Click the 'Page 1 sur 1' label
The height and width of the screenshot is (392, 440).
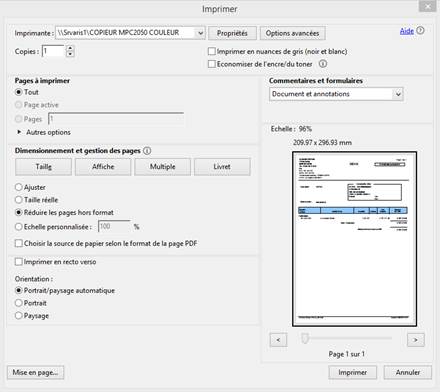347,354
